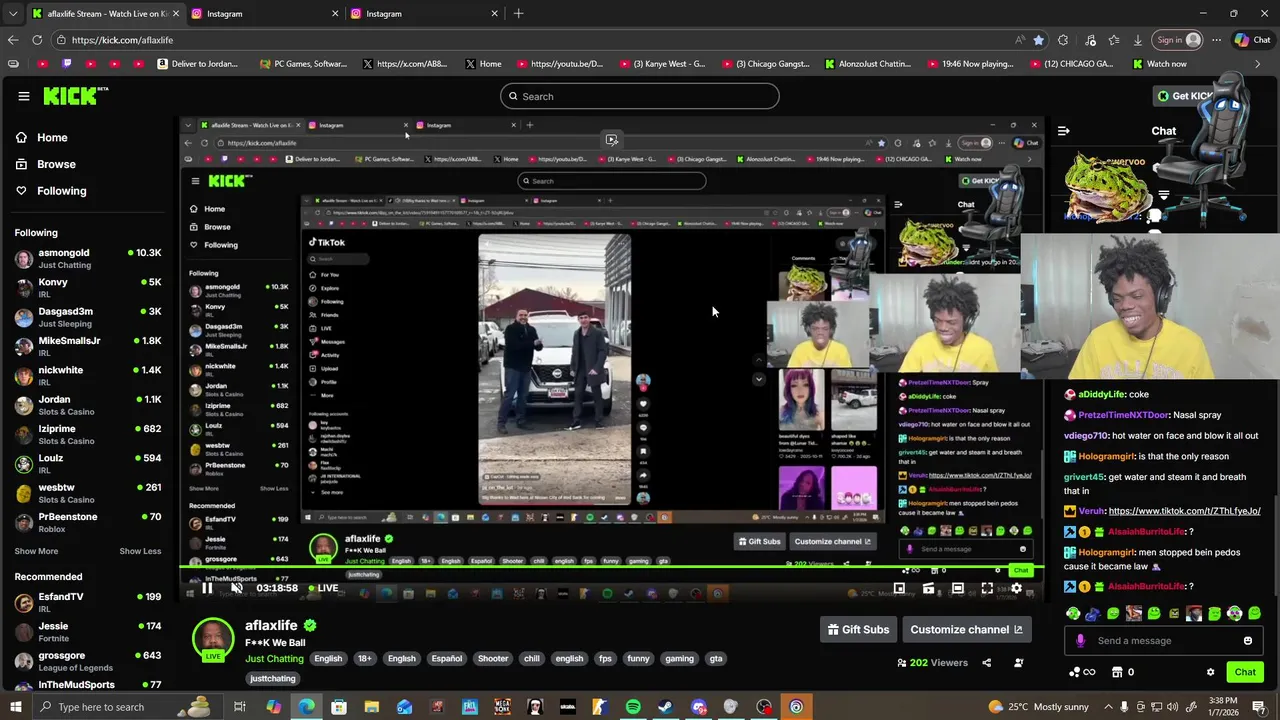
Task: Open chat settings gear icon
Action: point(1210,672)
